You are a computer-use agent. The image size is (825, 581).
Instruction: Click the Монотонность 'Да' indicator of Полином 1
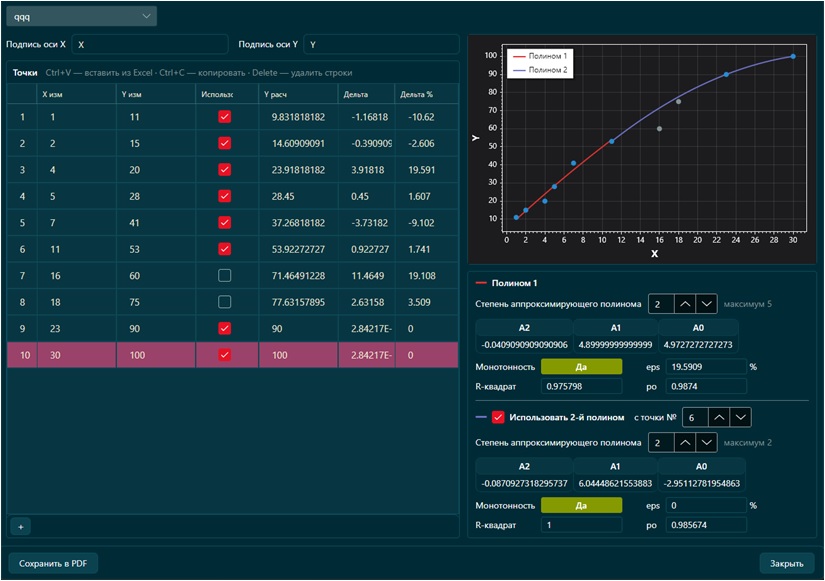click(581, 367)
